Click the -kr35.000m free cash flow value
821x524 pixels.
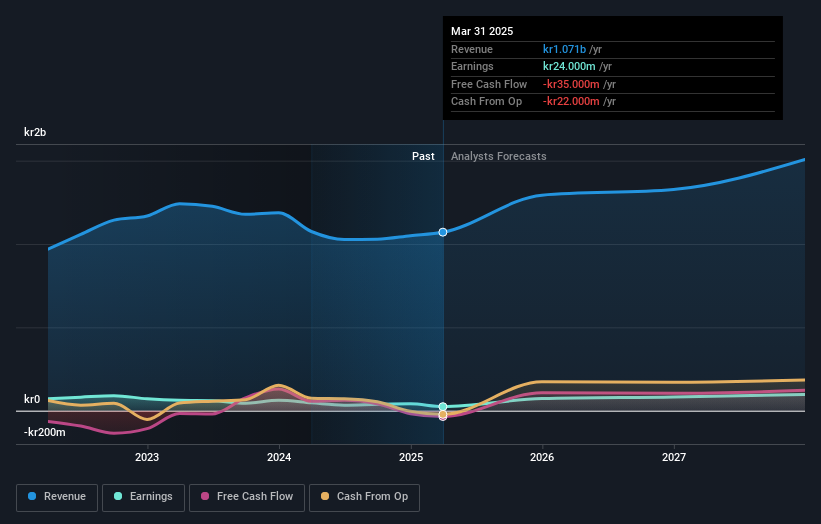pos(571,84)
